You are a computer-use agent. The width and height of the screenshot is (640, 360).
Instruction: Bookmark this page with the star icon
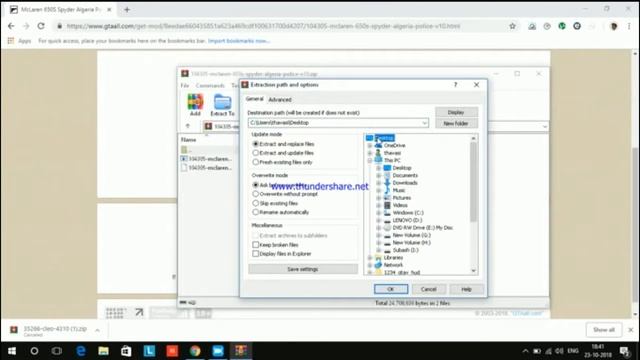512,26
